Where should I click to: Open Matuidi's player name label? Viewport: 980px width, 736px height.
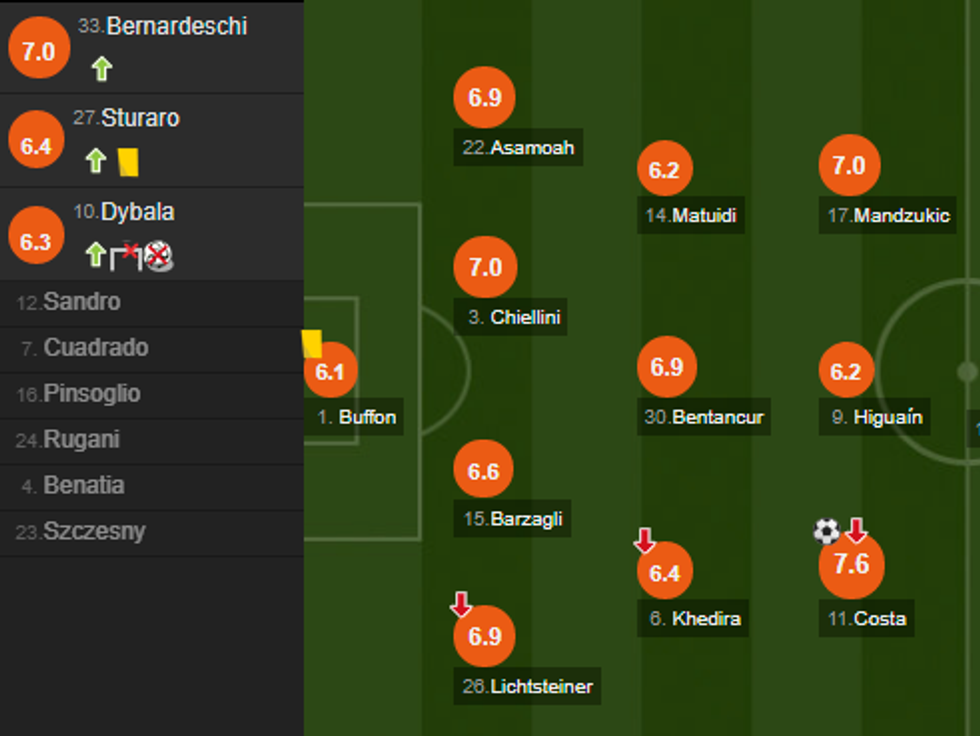[695, 215]
